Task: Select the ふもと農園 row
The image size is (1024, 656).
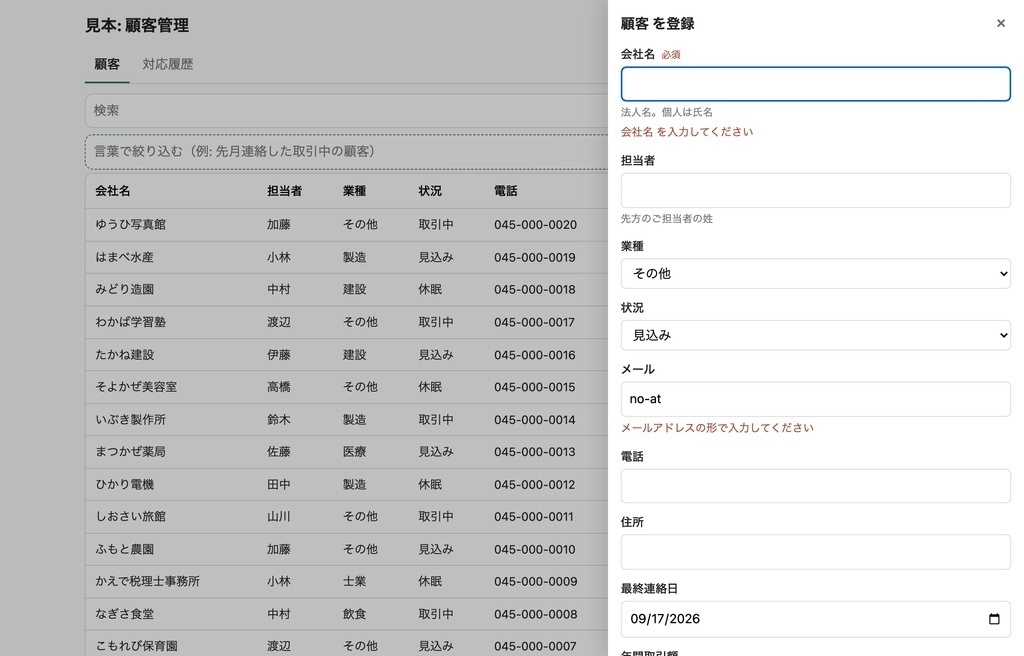Action: point(346,549)
